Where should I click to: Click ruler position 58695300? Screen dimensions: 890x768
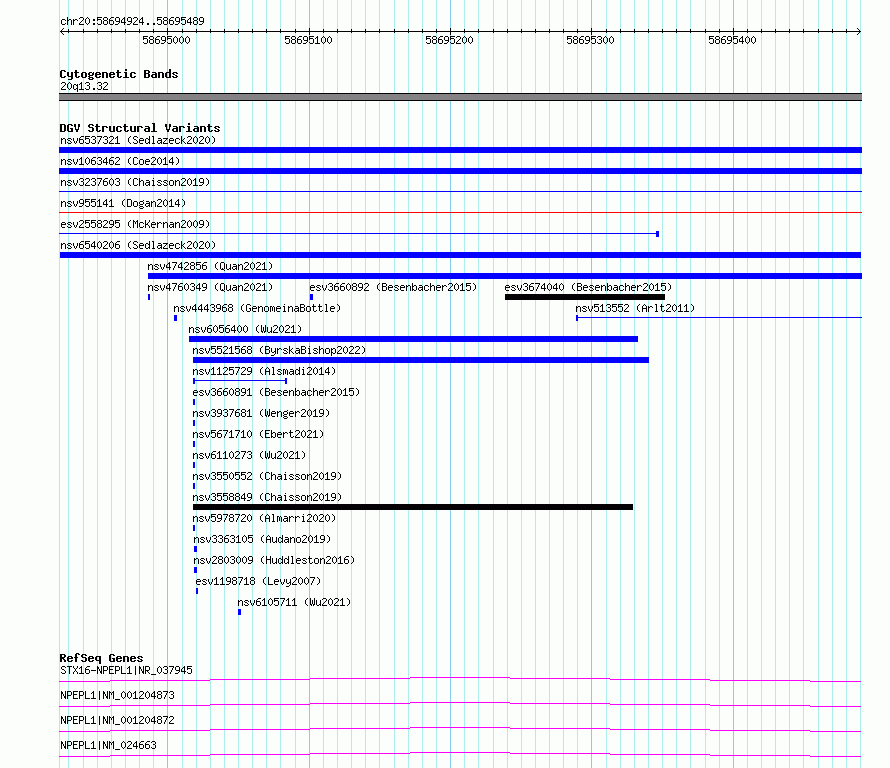pos(590,40)
